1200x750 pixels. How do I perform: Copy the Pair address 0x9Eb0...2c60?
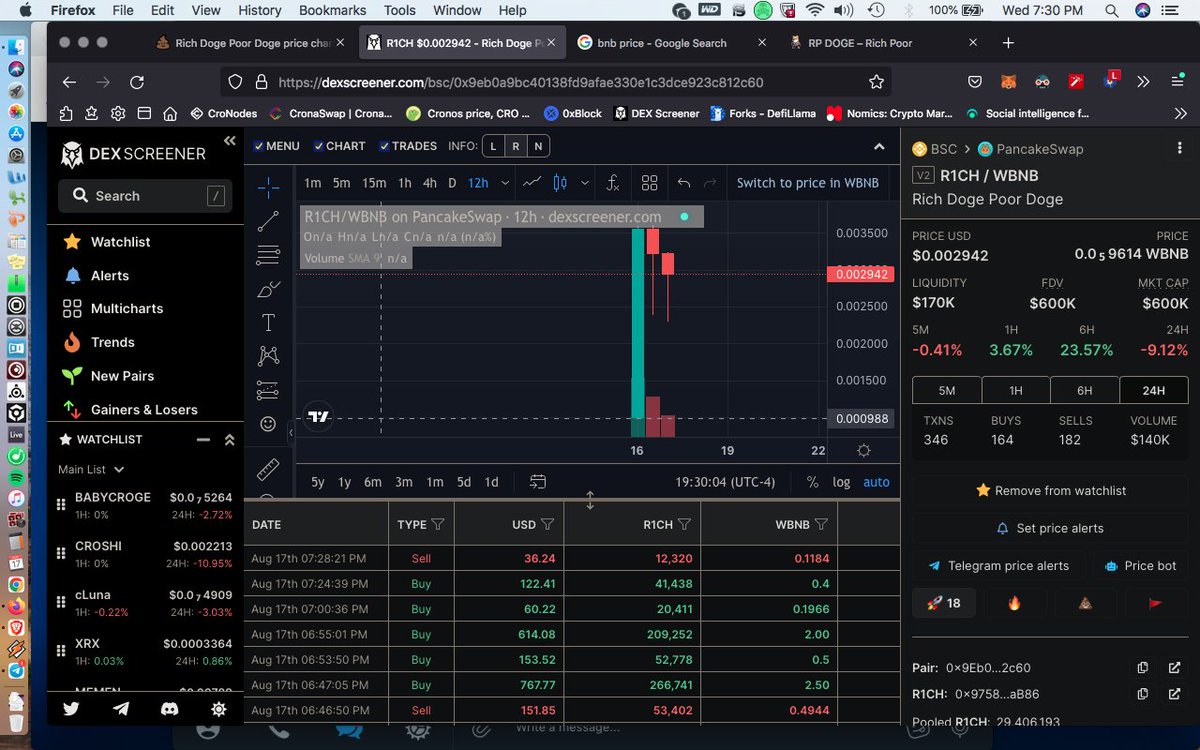pos(1143,668)
